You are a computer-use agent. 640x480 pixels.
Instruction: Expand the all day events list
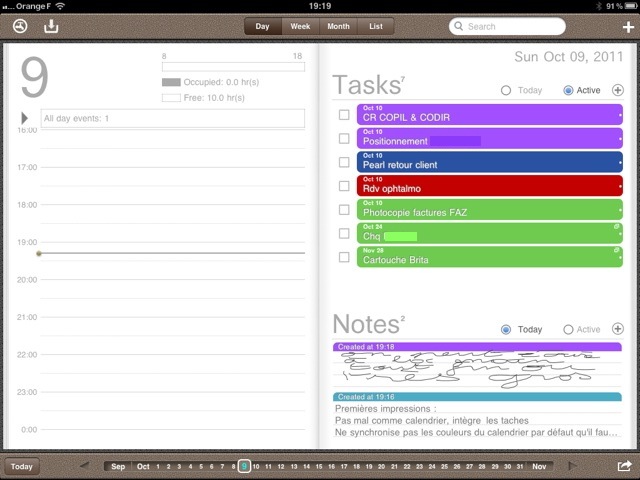[x=25, y=119]
